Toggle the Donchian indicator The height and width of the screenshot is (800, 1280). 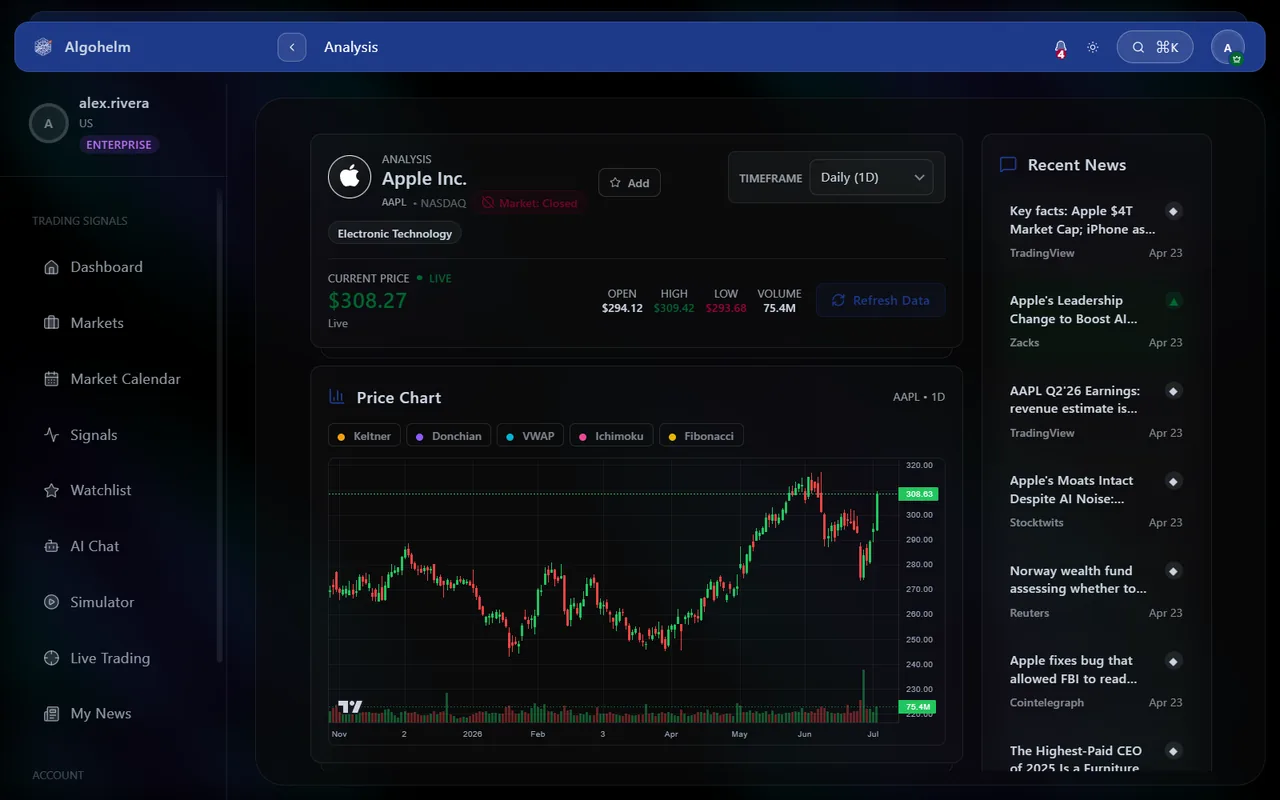click(x=449, y=436)
